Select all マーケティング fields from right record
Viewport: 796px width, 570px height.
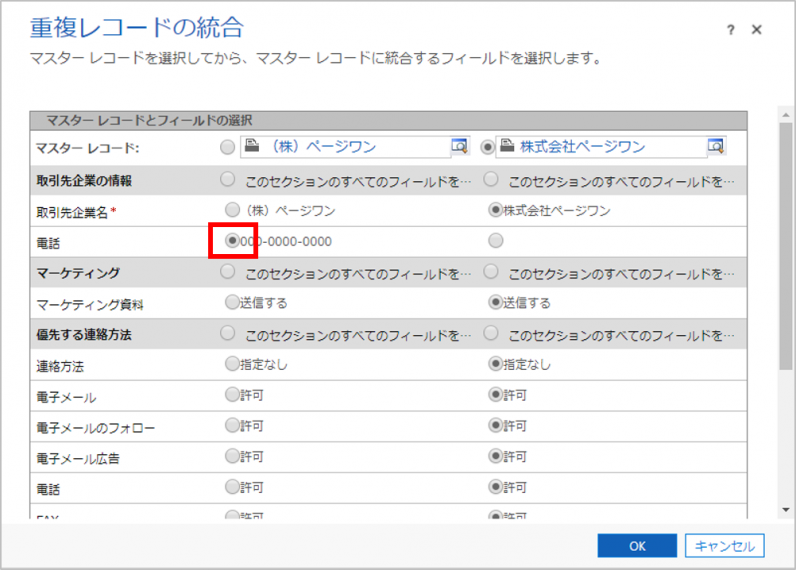pyautogui.click(x=492, y=272)
